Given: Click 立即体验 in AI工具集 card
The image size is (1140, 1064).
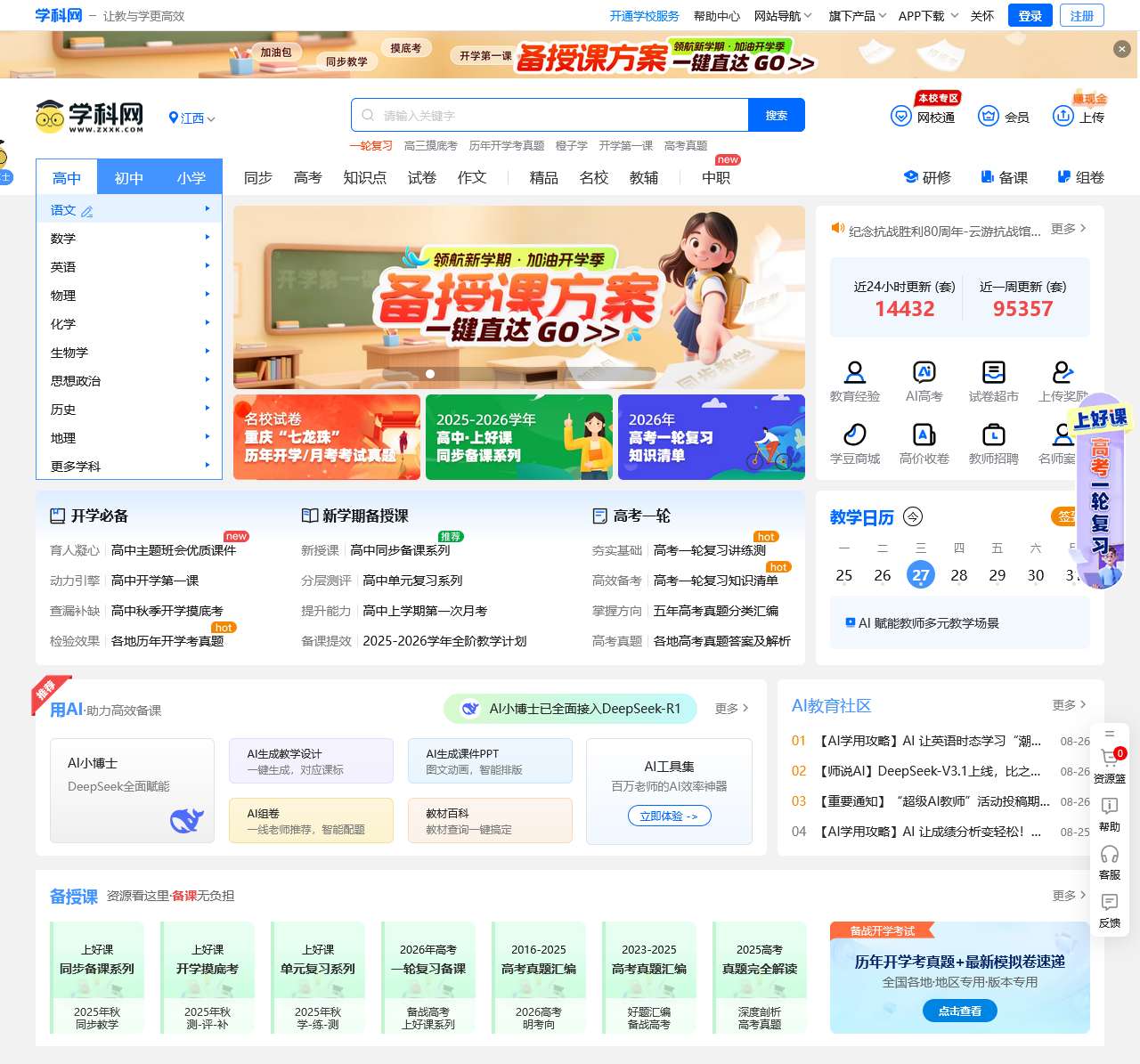Looking at the screenshot, I should pyautogui.click(x=669, y=816).
